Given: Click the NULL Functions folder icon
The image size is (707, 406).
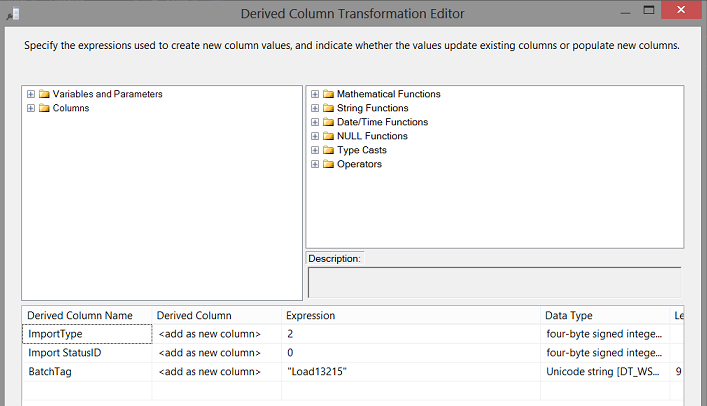Looking at the screenshot, I should point(328,136).
